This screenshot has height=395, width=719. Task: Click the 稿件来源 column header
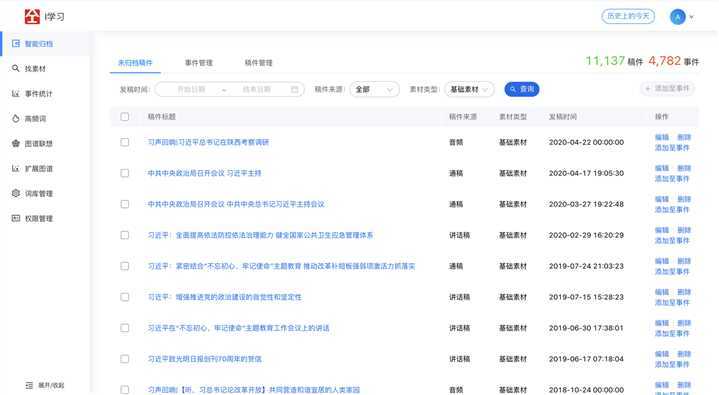pos(463,117)
